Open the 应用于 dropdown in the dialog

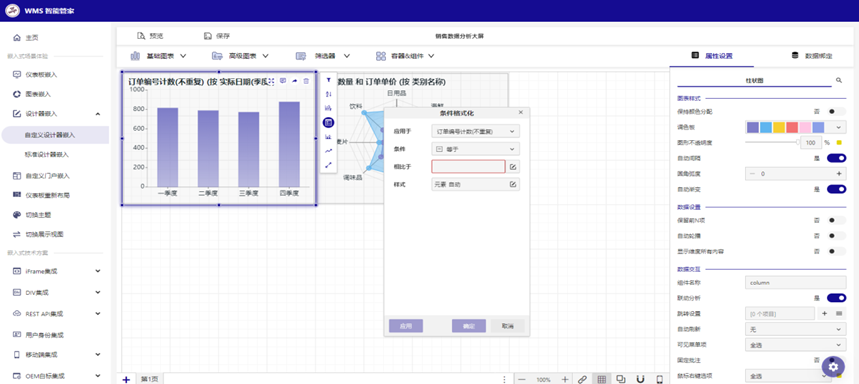tap(476, 131)
